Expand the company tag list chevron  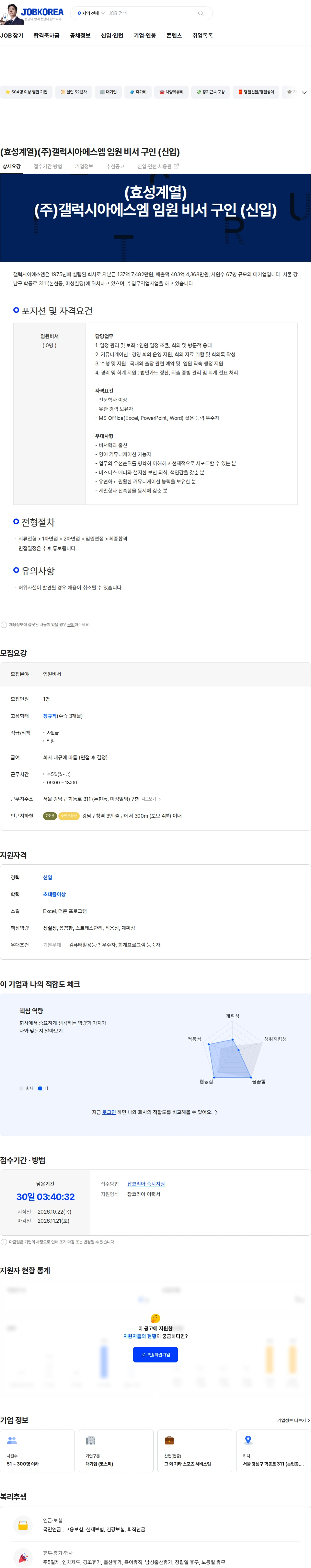click(304, 92)
